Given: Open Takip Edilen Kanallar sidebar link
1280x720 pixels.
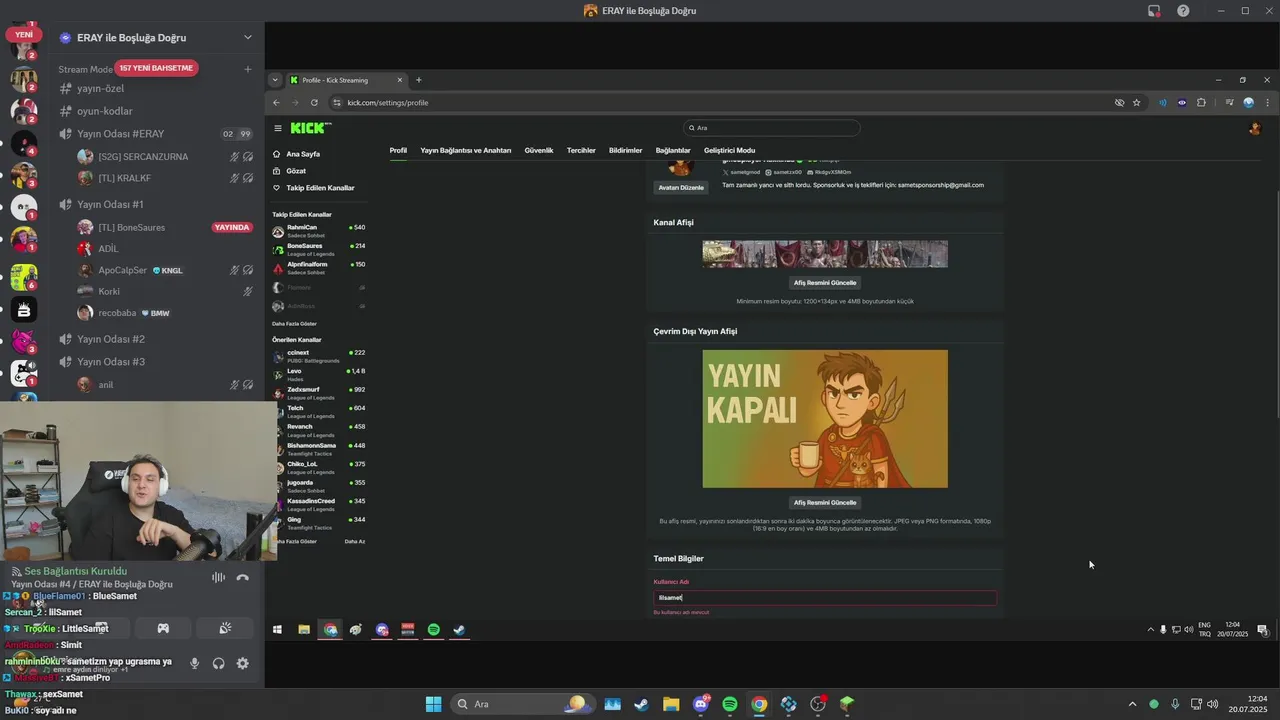Looking at the screenshot, I should (314, 188).
